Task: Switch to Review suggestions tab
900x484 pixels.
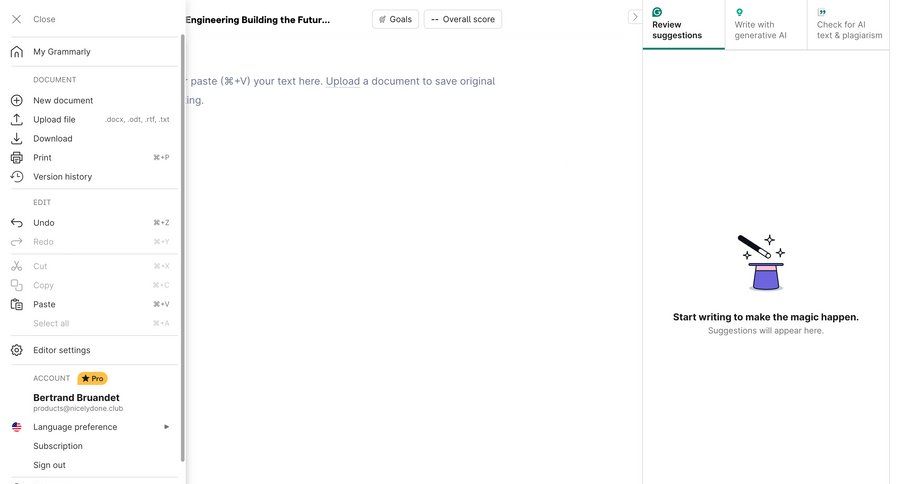Action: tap(684, 25)
